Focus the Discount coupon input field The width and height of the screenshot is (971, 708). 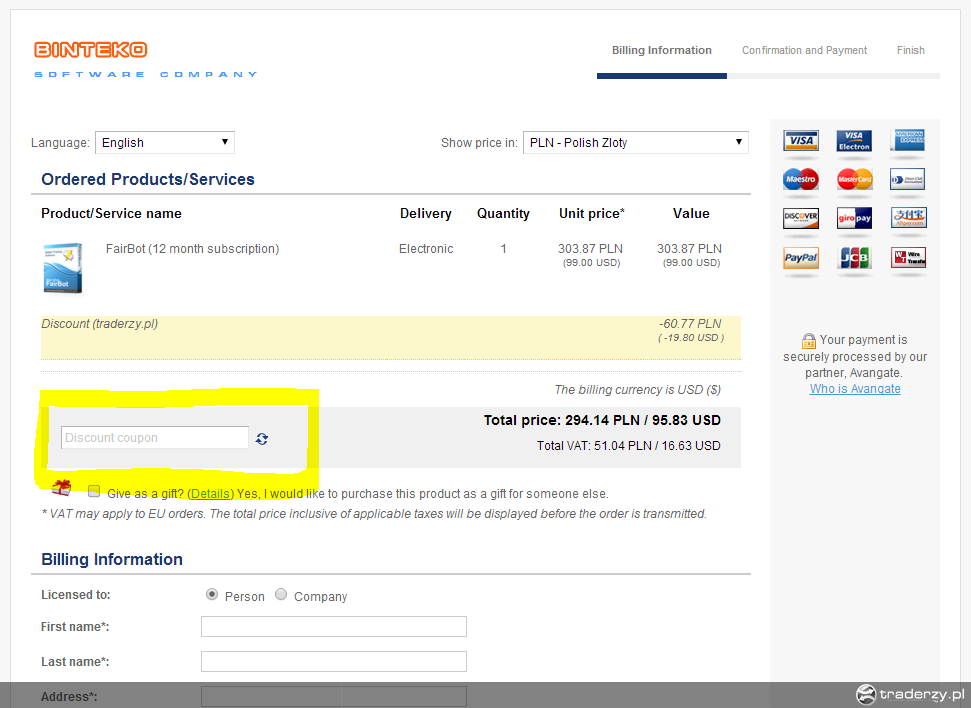click(155, 438)
